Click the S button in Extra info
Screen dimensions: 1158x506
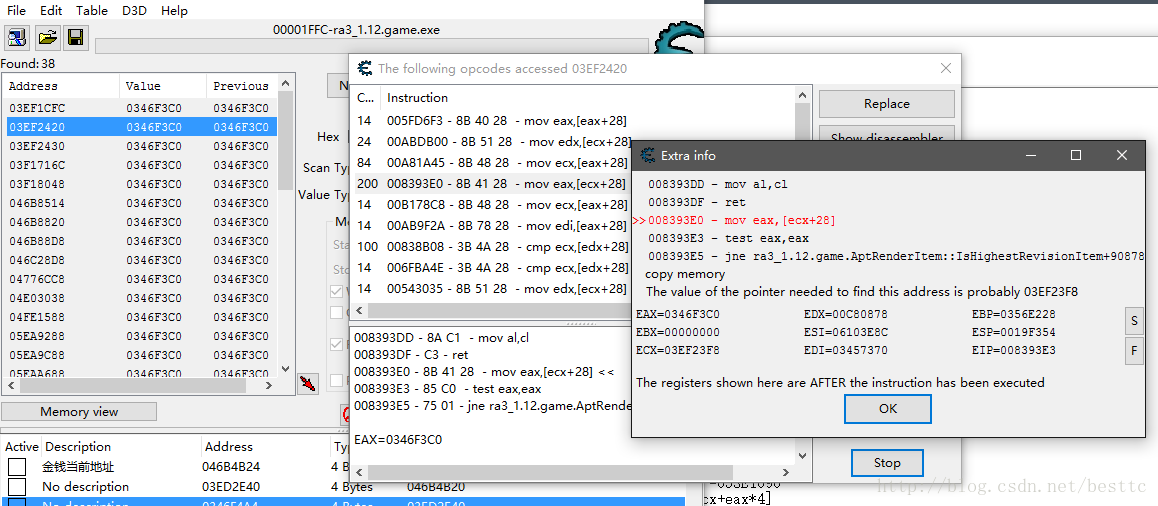(x=1134, y=321)
